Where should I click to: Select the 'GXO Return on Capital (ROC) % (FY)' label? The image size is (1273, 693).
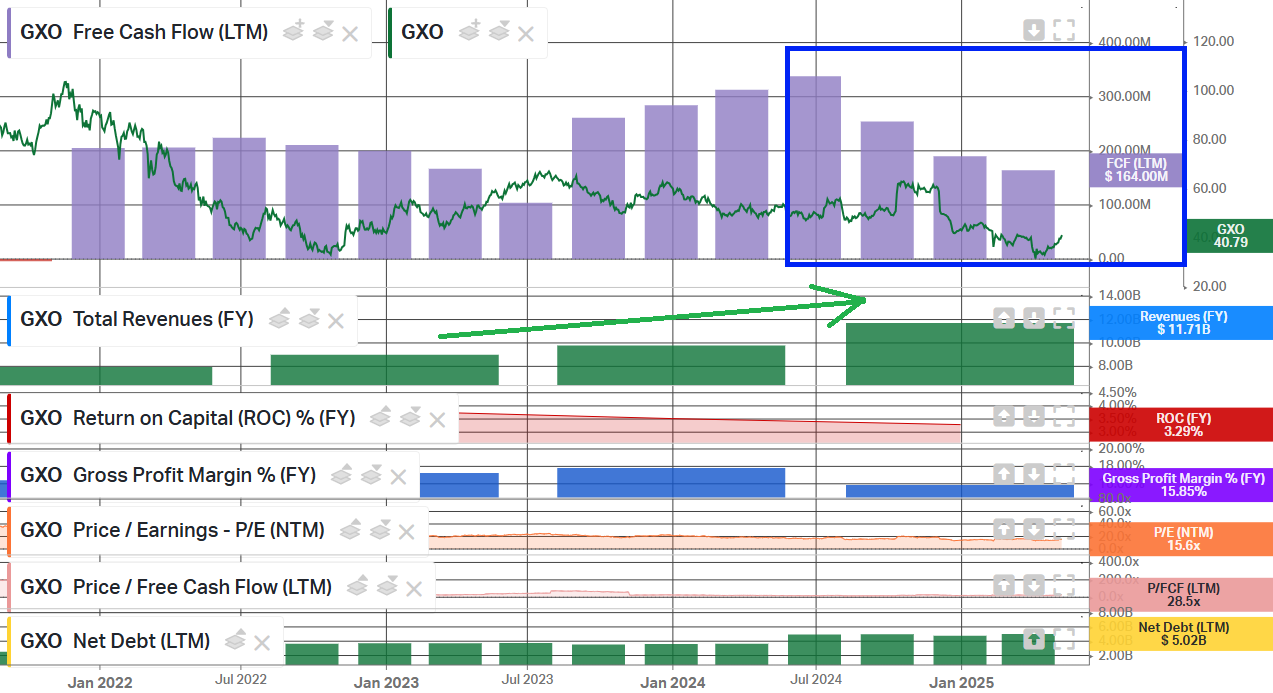(x=188, y=418)
